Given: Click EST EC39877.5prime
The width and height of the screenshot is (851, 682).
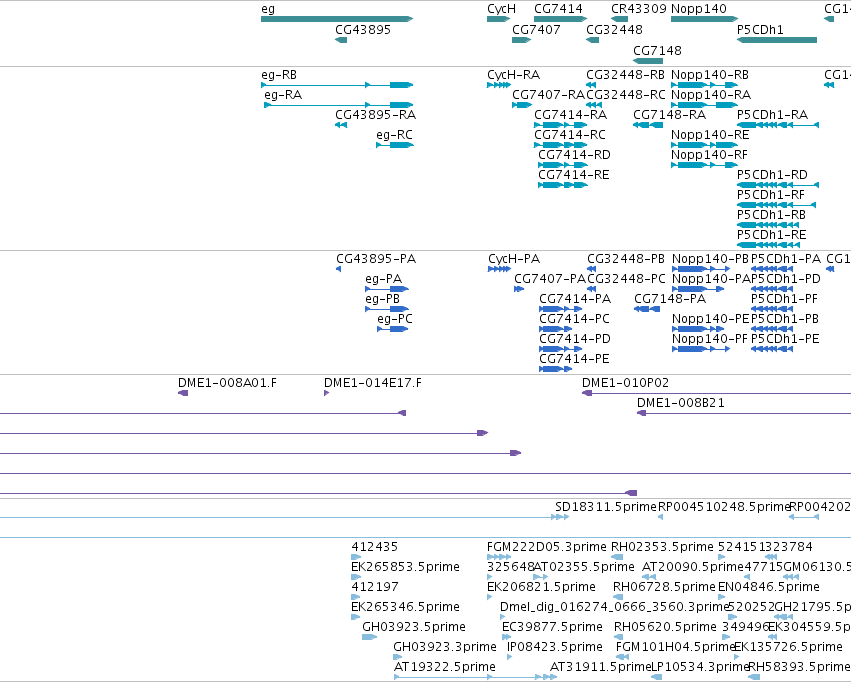Looking at the screenshot, I should pyautogui.click(x=552, y=628).
